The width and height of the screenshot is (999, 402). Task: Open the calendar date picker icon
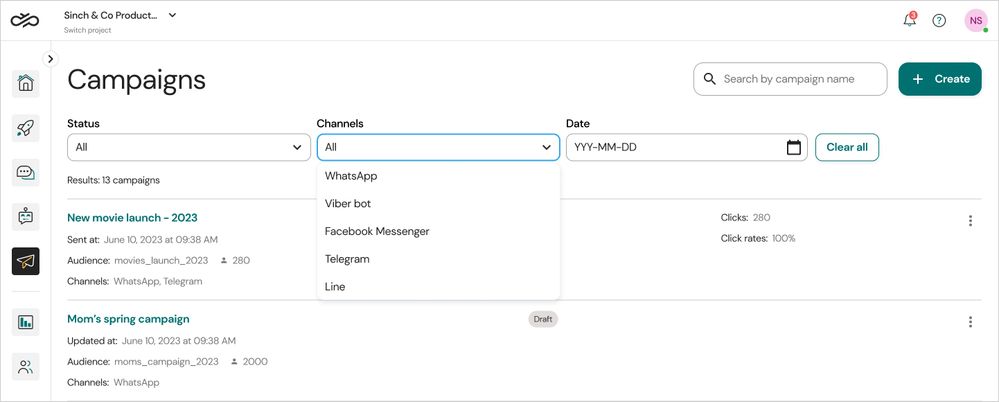pyautogui.click(x=794, y=148)
